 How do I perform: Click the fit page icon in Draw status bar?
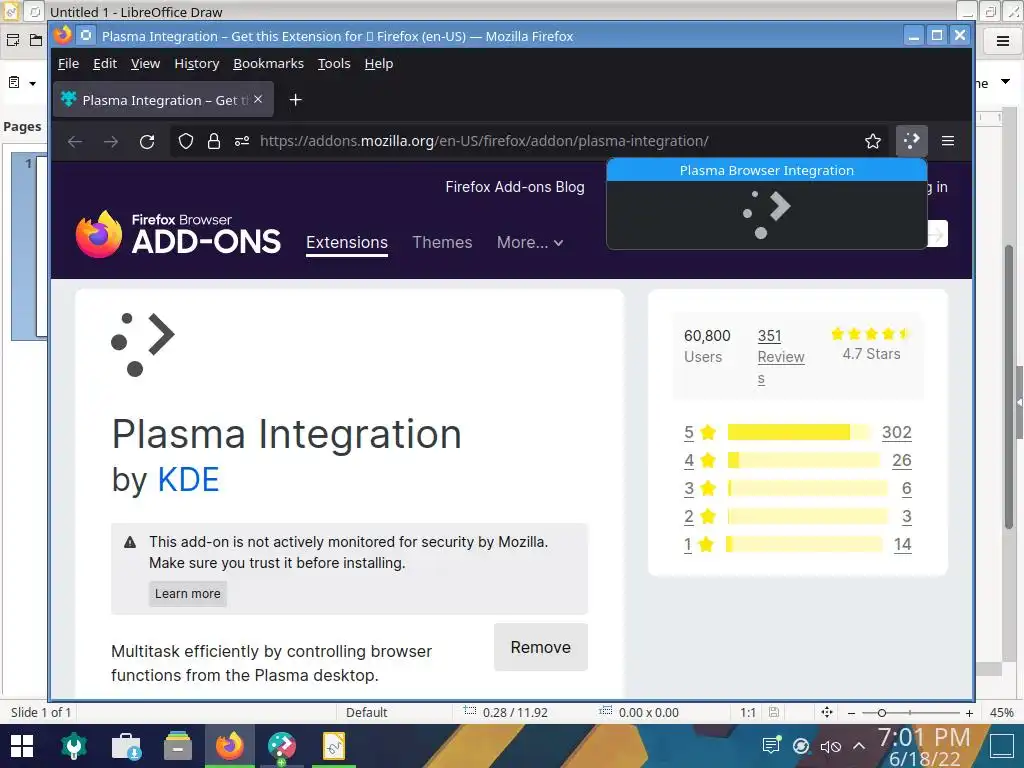pos(827,712)
